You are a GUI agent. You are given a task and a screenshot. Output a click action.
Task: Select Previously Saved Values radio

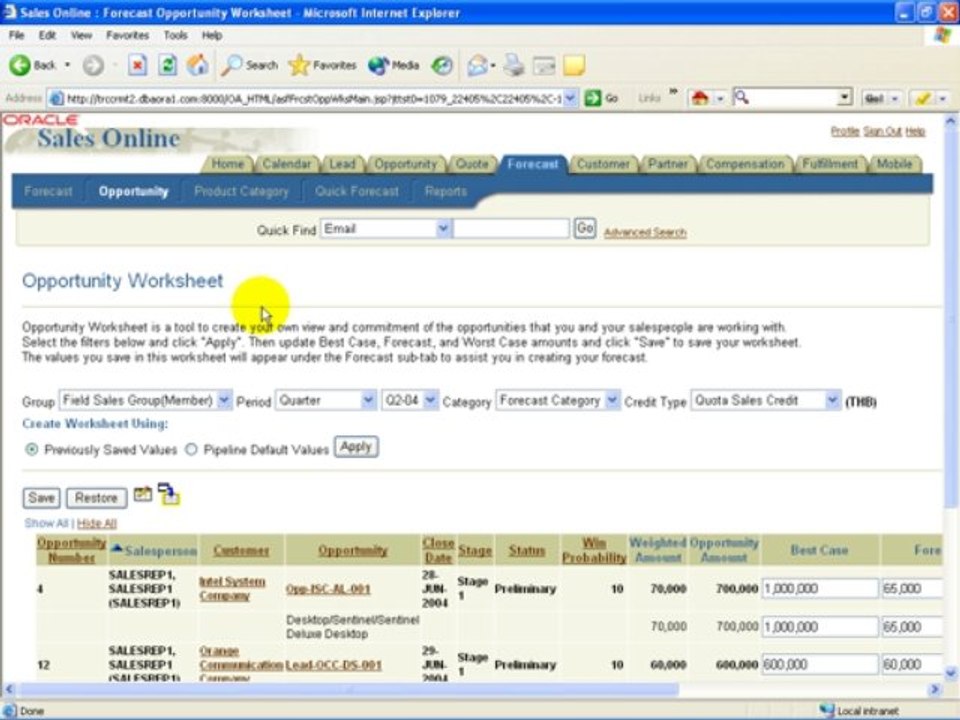(31, 449)
